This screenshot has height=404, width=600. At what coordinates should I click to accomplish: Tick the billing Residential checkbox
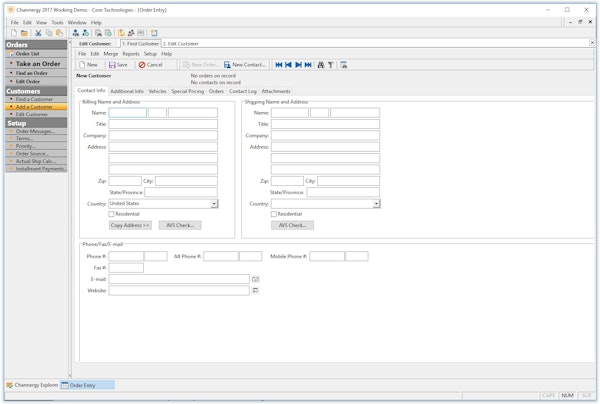tap(111, 214)
